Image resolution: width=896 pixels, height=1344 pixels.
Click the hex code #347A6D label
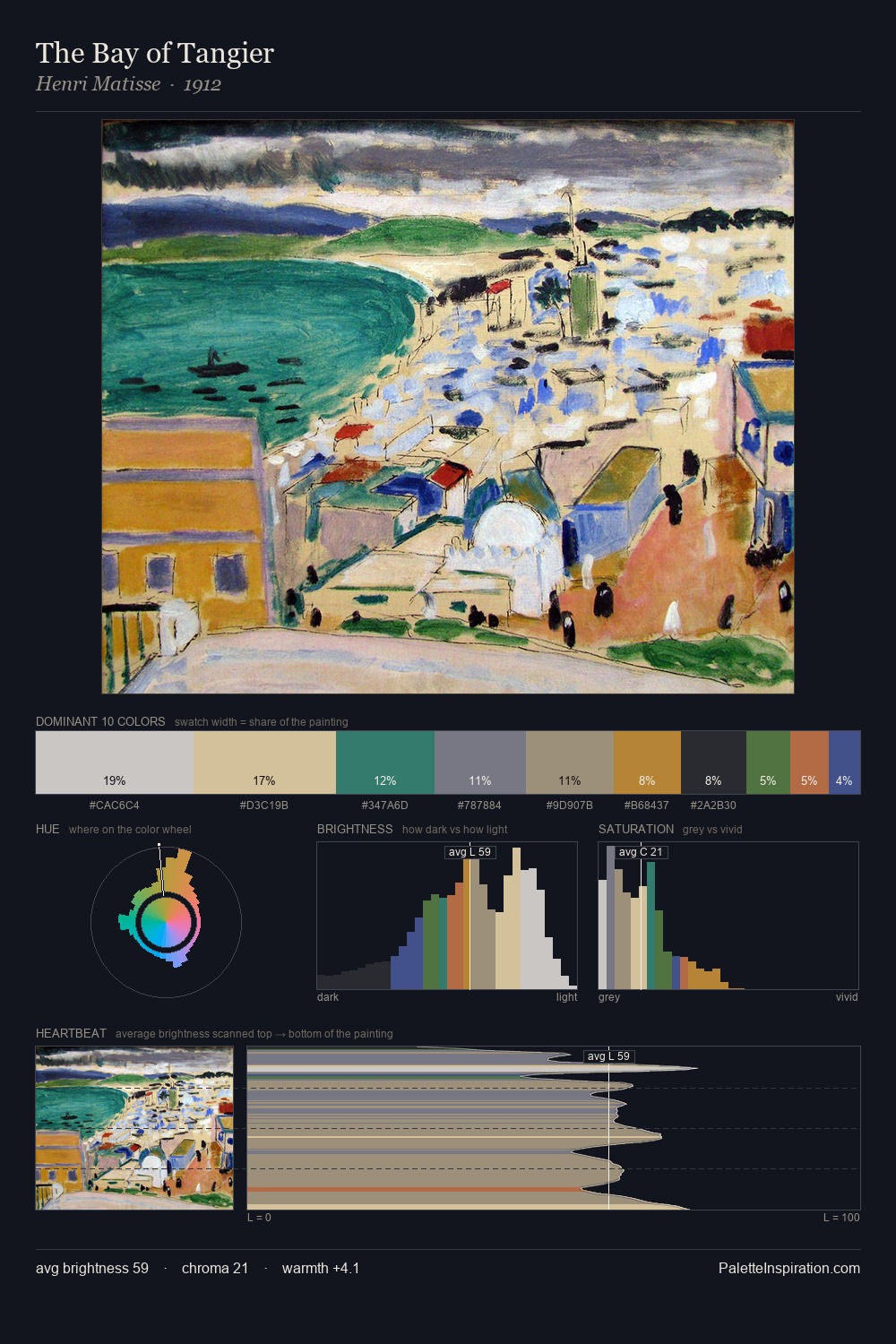pos(385,806)
